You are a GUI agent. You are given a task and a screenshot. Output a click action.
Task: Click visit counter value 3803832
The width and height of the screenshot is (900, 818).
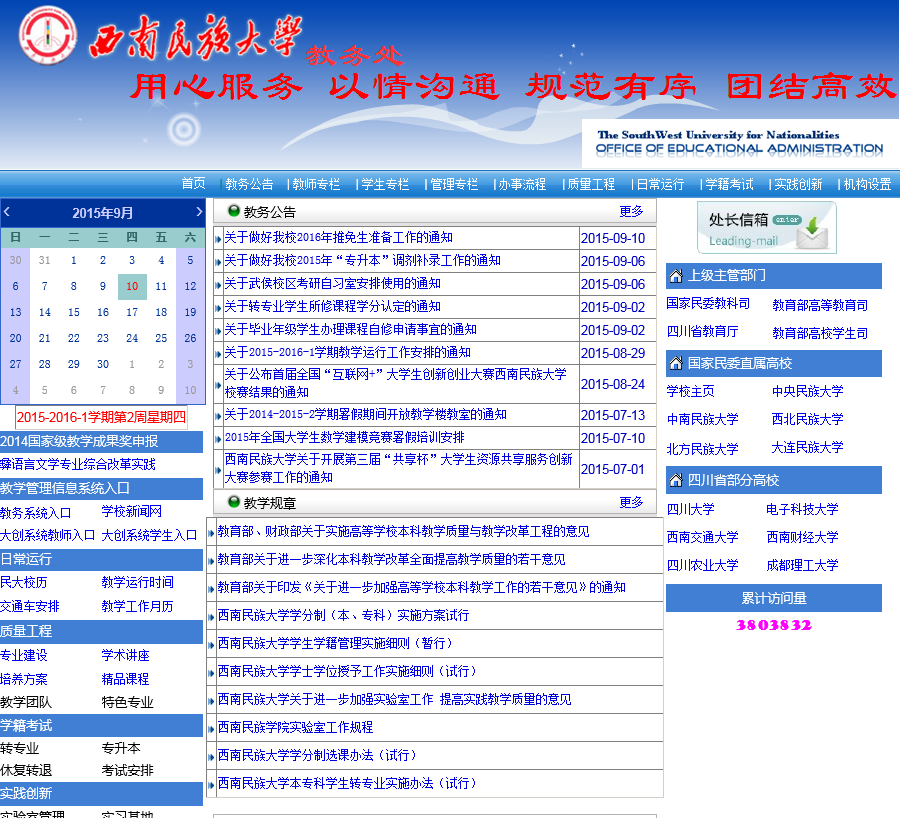[x=774, y=625]
